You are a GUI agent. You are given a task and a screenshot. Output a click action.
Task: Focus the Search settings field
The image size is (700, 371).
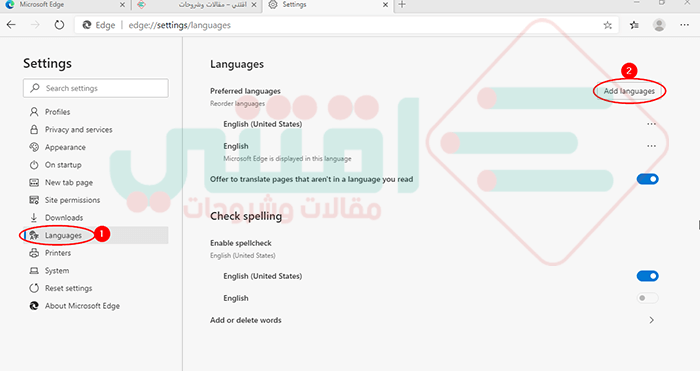click(96, 88)
